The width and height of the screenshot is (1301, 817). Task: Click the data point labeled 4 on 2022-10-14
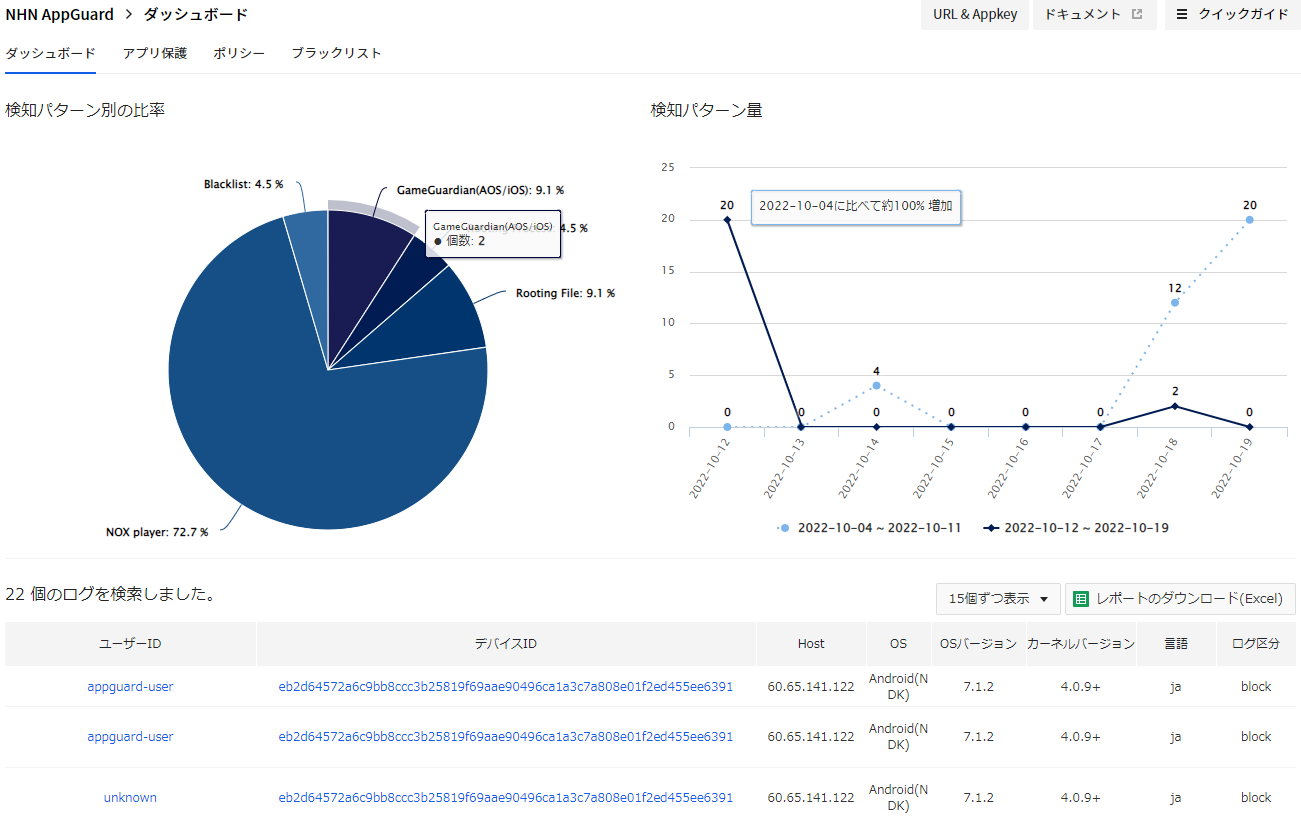click(876, 385)
